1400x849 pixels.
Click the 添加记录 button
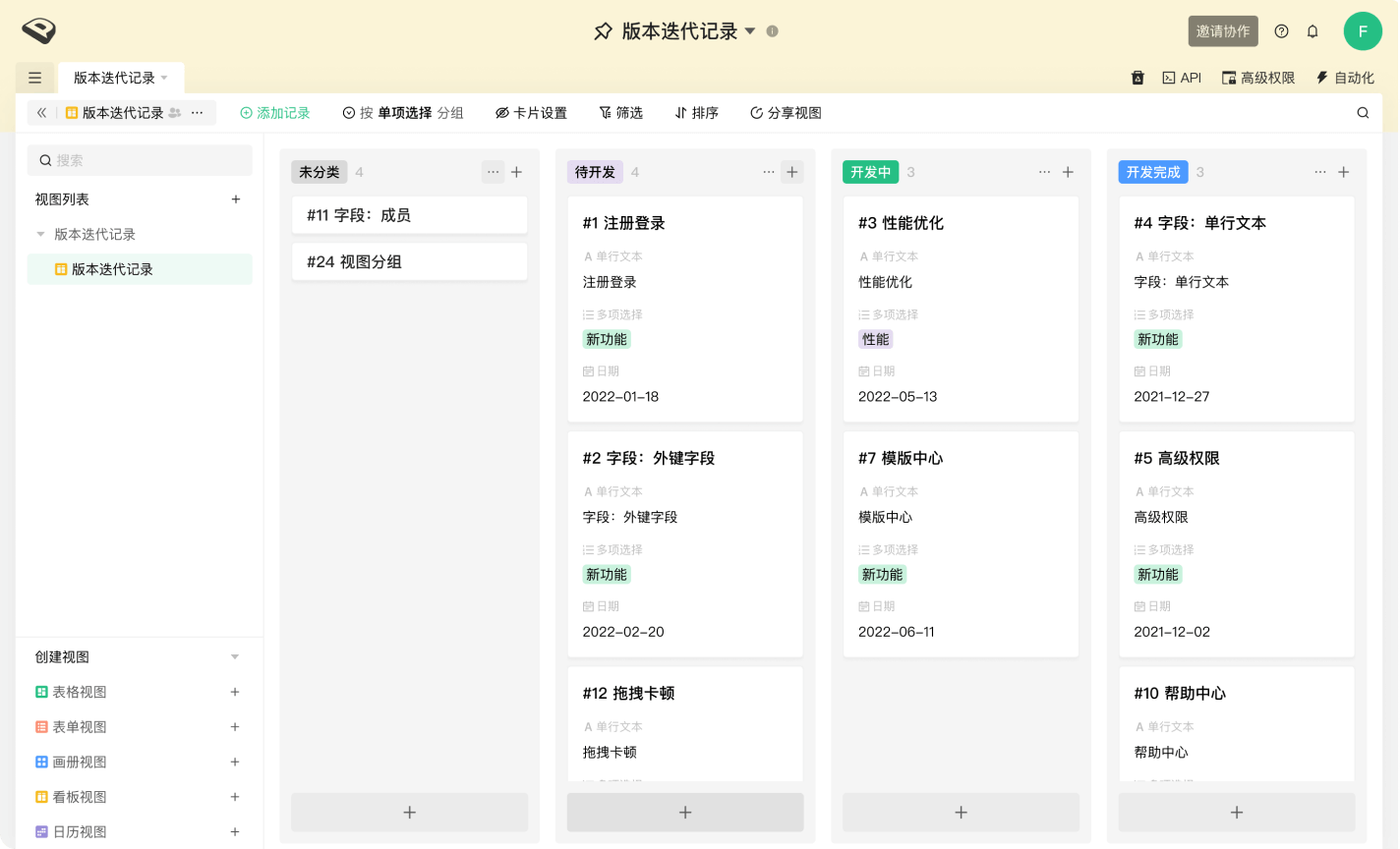click(x=275, y=113)
